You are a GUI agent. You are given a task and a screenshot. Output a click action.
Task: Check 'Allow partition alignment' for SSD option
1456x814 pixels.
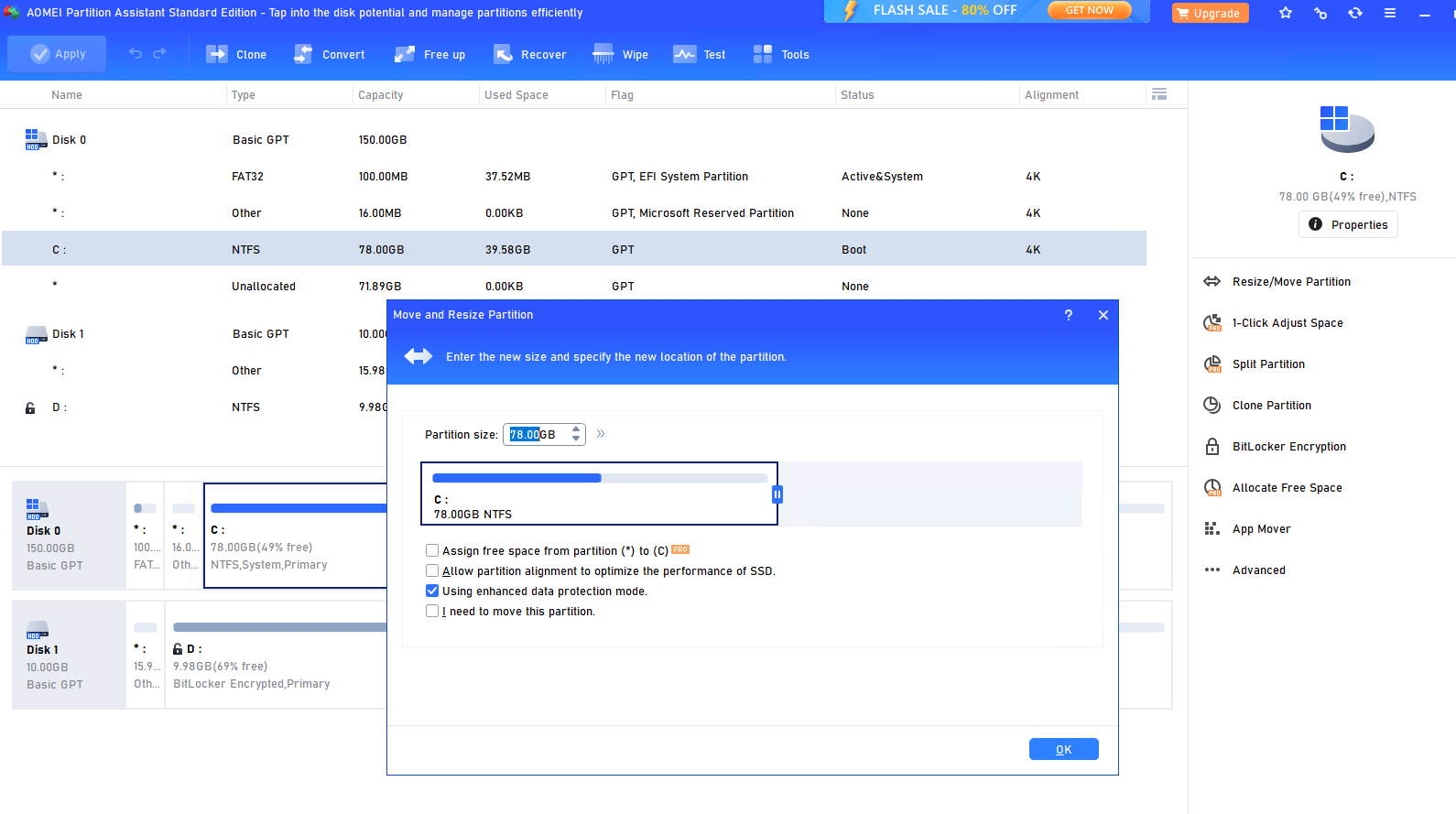click(x=432, y=571)
